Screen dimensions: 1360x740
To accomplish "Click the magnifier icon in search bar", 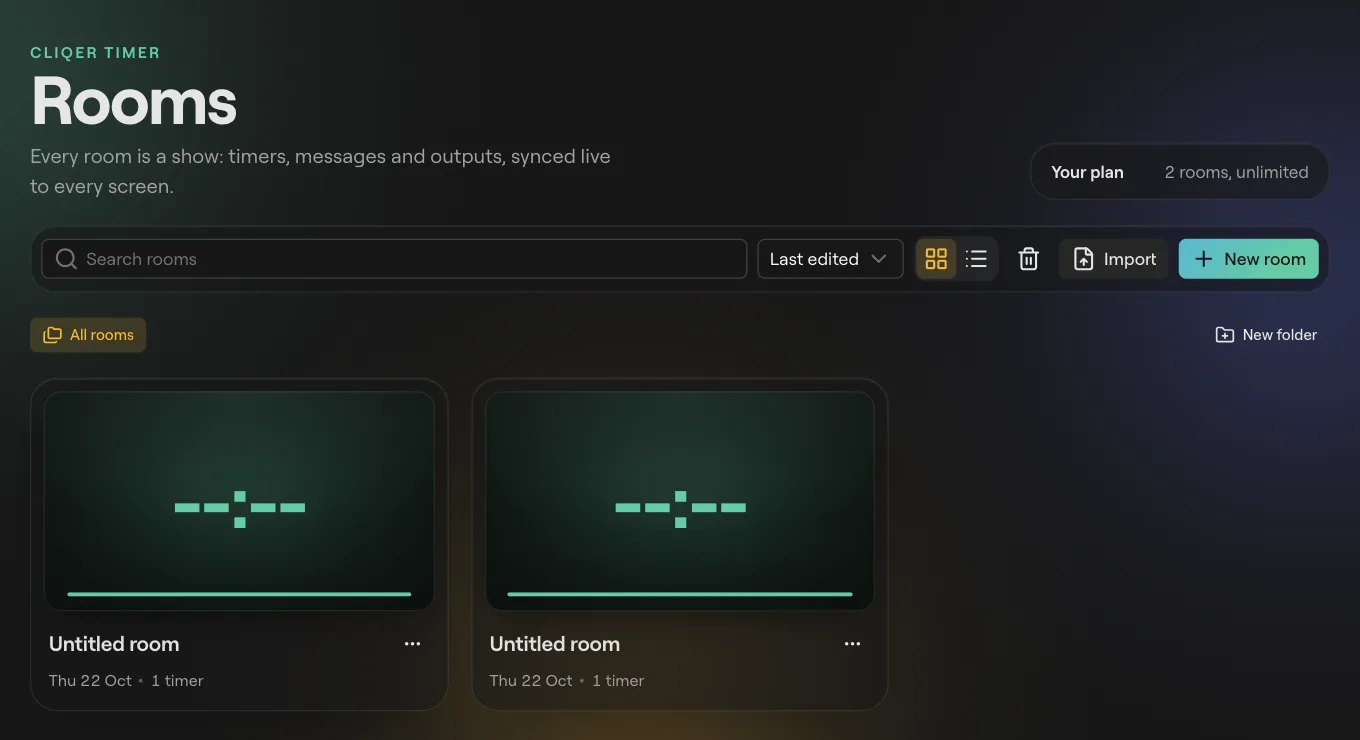I will [x=66, y=259].
